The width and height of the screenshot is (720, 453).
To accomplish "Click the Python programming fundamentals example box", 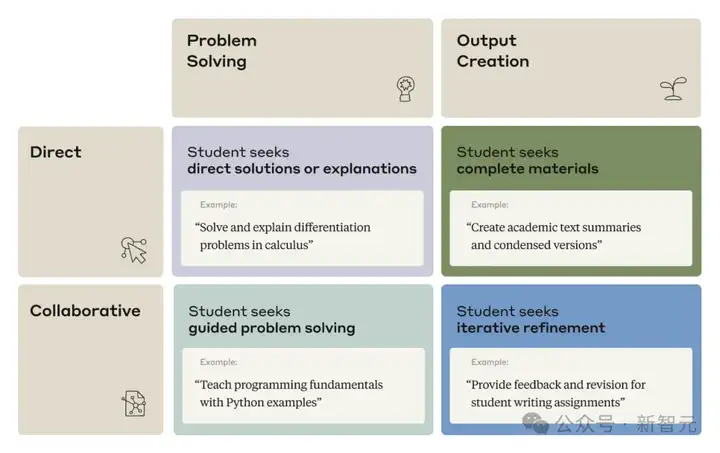I will pyautogui.click(x=304, y=386).
